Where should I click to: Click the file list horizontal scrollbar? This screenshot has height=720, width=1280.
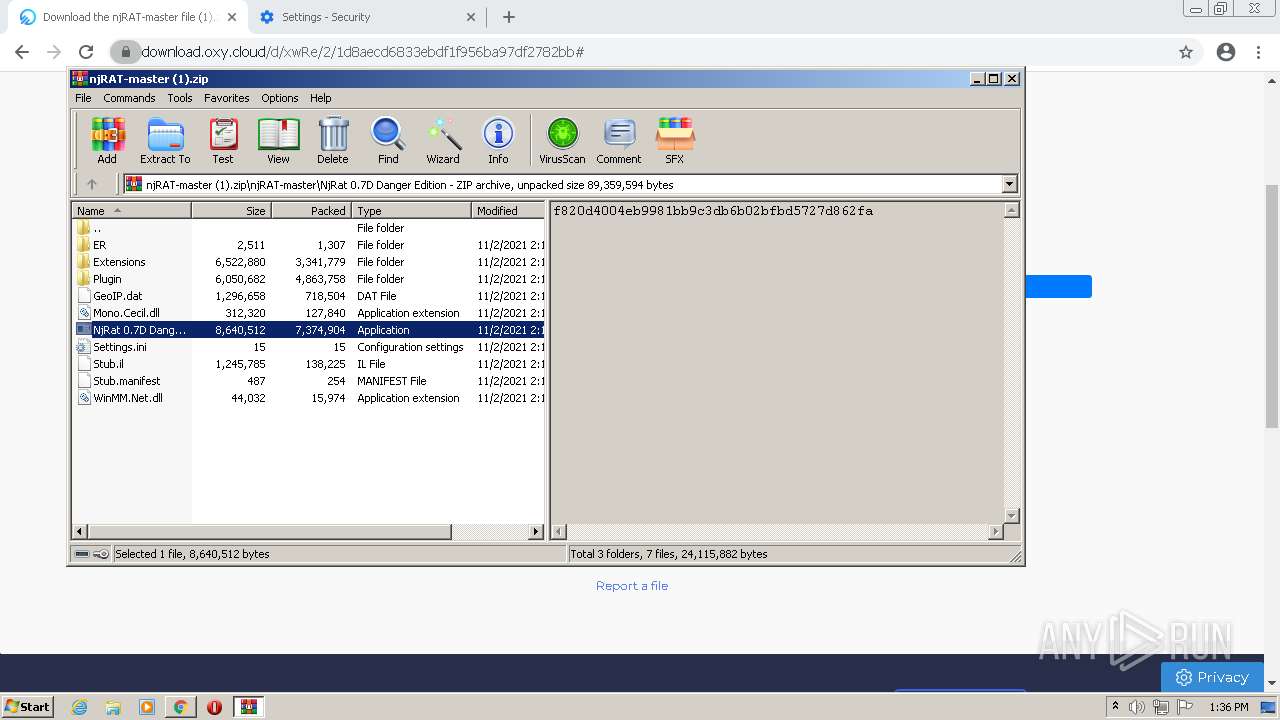click(x=270, y=532)
